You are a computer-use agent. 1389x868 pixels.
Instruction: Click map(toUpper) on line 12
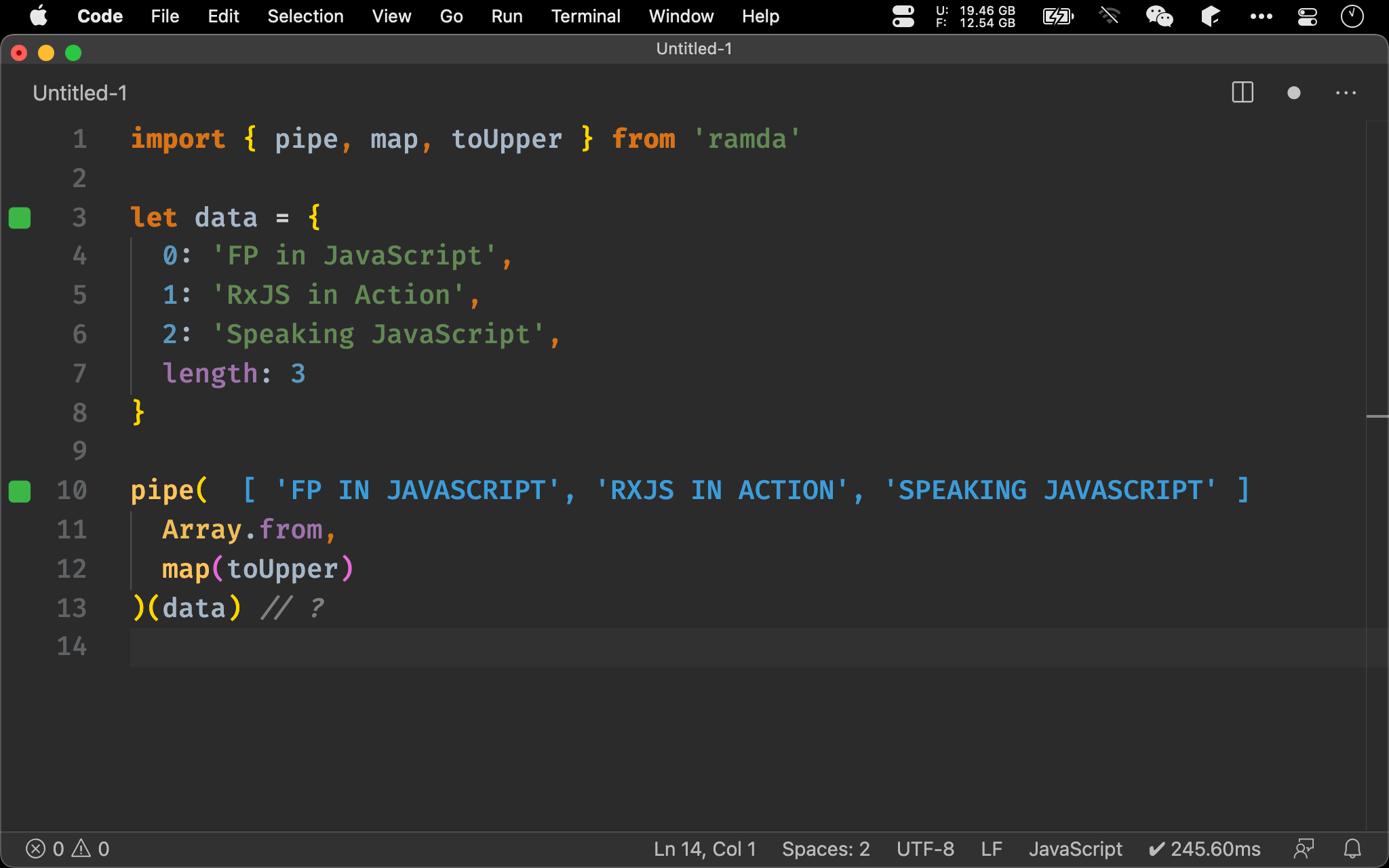[x=258, y=569]
